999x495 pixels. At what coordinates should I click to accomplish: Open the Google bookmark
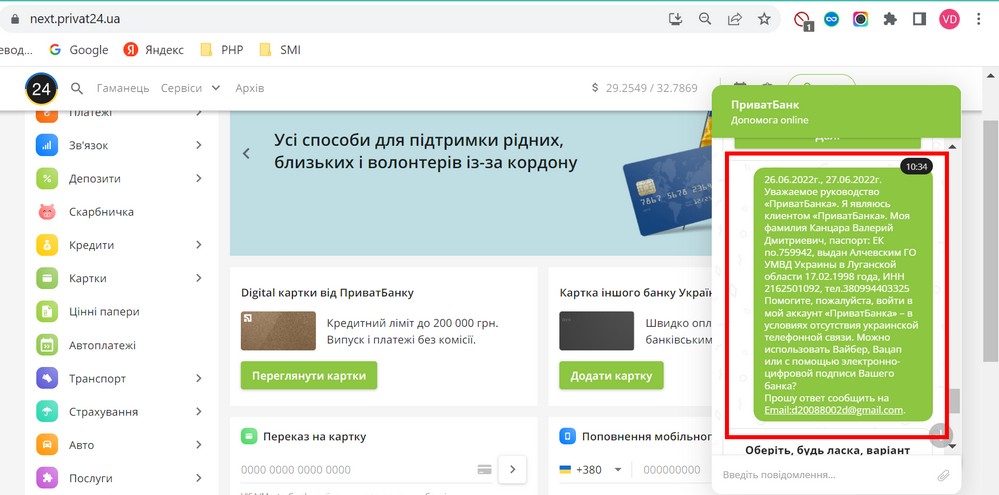pos(79,50)
